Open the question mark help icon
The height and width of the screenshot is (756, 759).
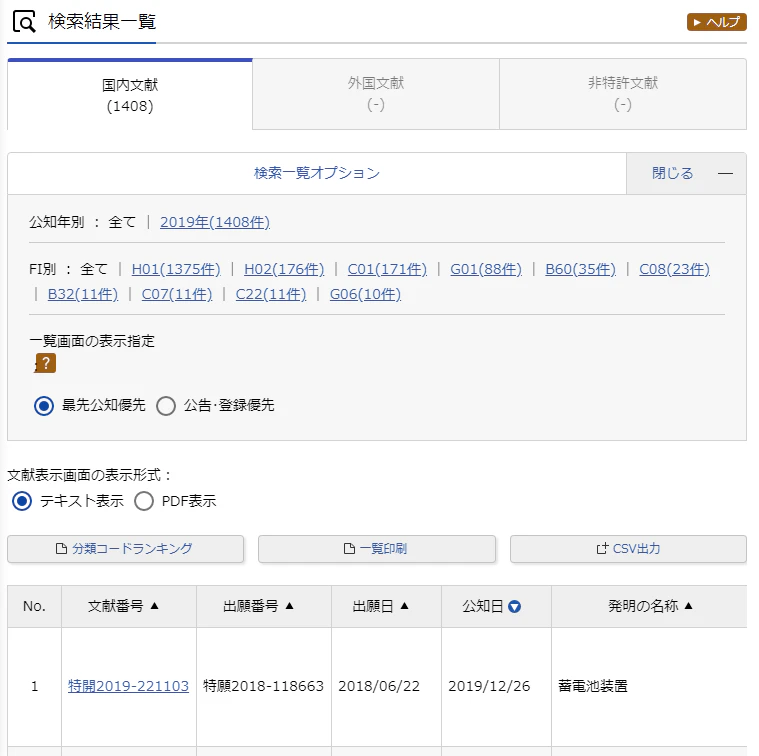(46, 363)
